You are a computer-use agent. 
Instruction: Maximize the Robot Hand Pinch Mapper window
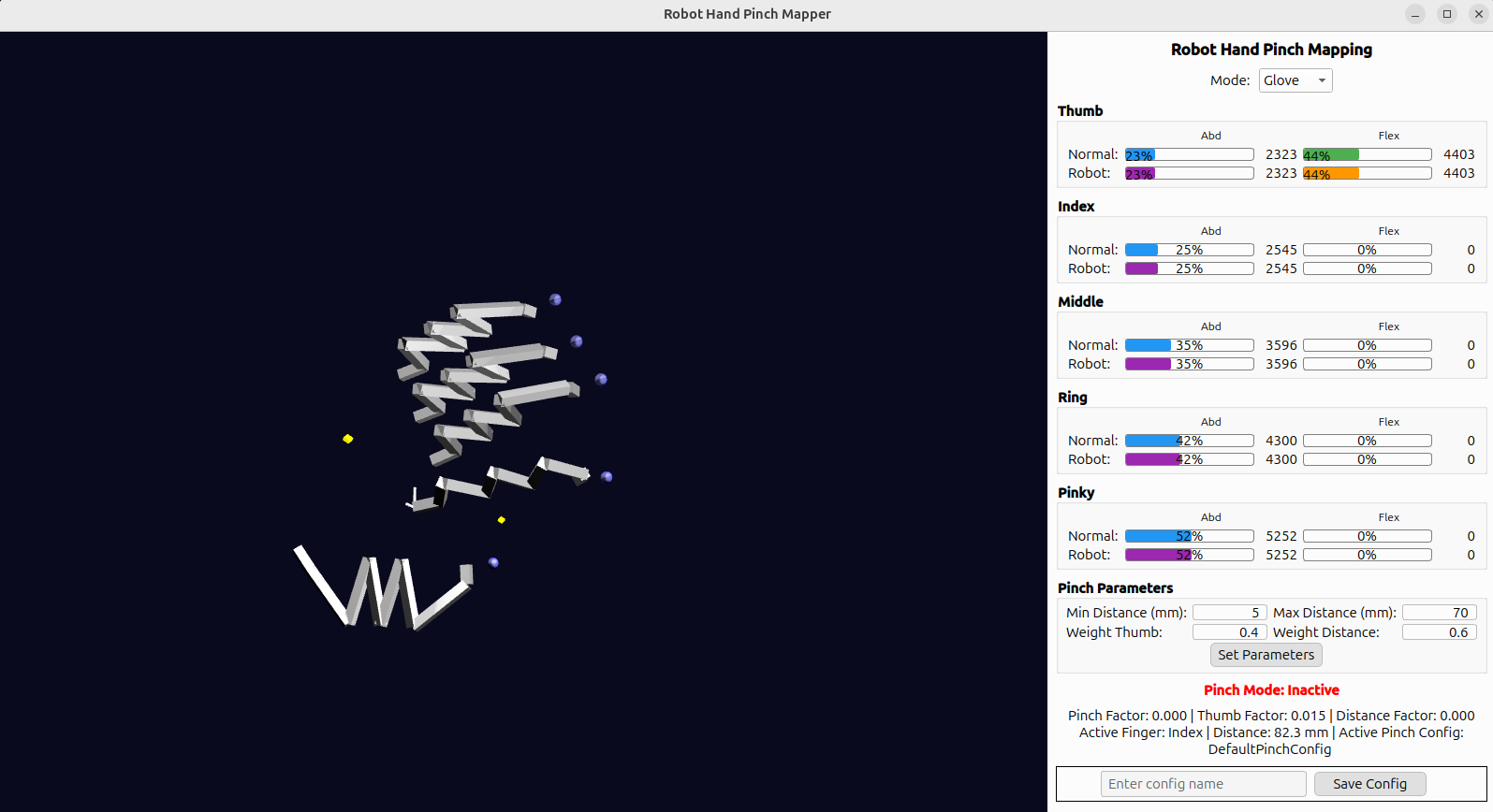click(x=1447, y=14)
